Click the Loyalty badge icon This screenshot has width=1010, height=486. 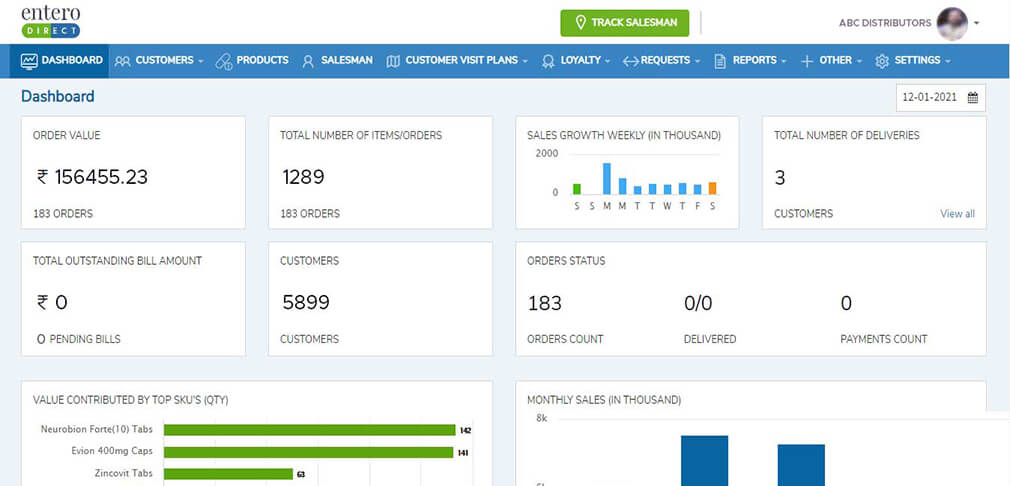pyautogui.click(x=548, y=61)
